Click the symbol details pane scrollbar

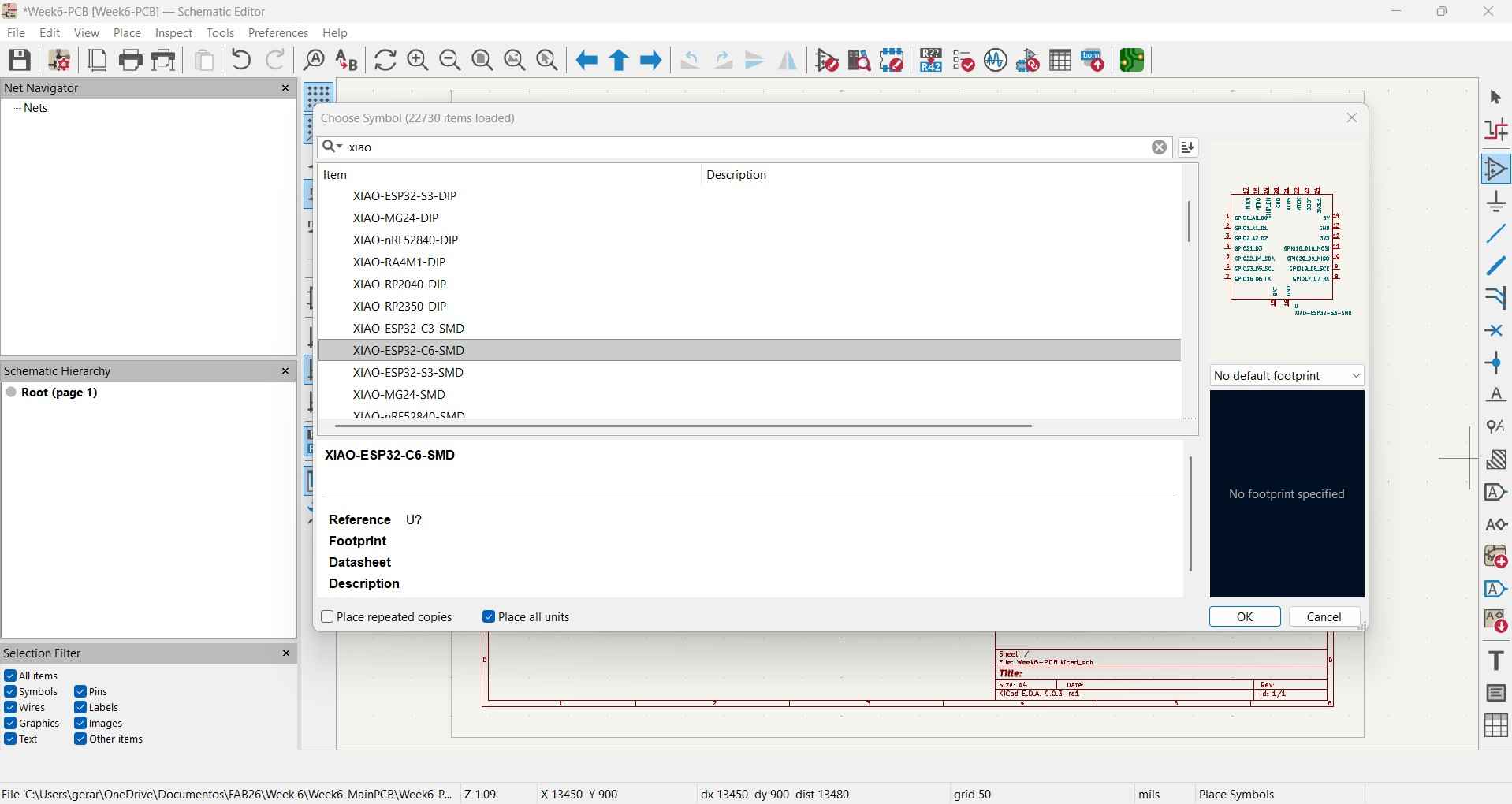(x=1191, y=515)
